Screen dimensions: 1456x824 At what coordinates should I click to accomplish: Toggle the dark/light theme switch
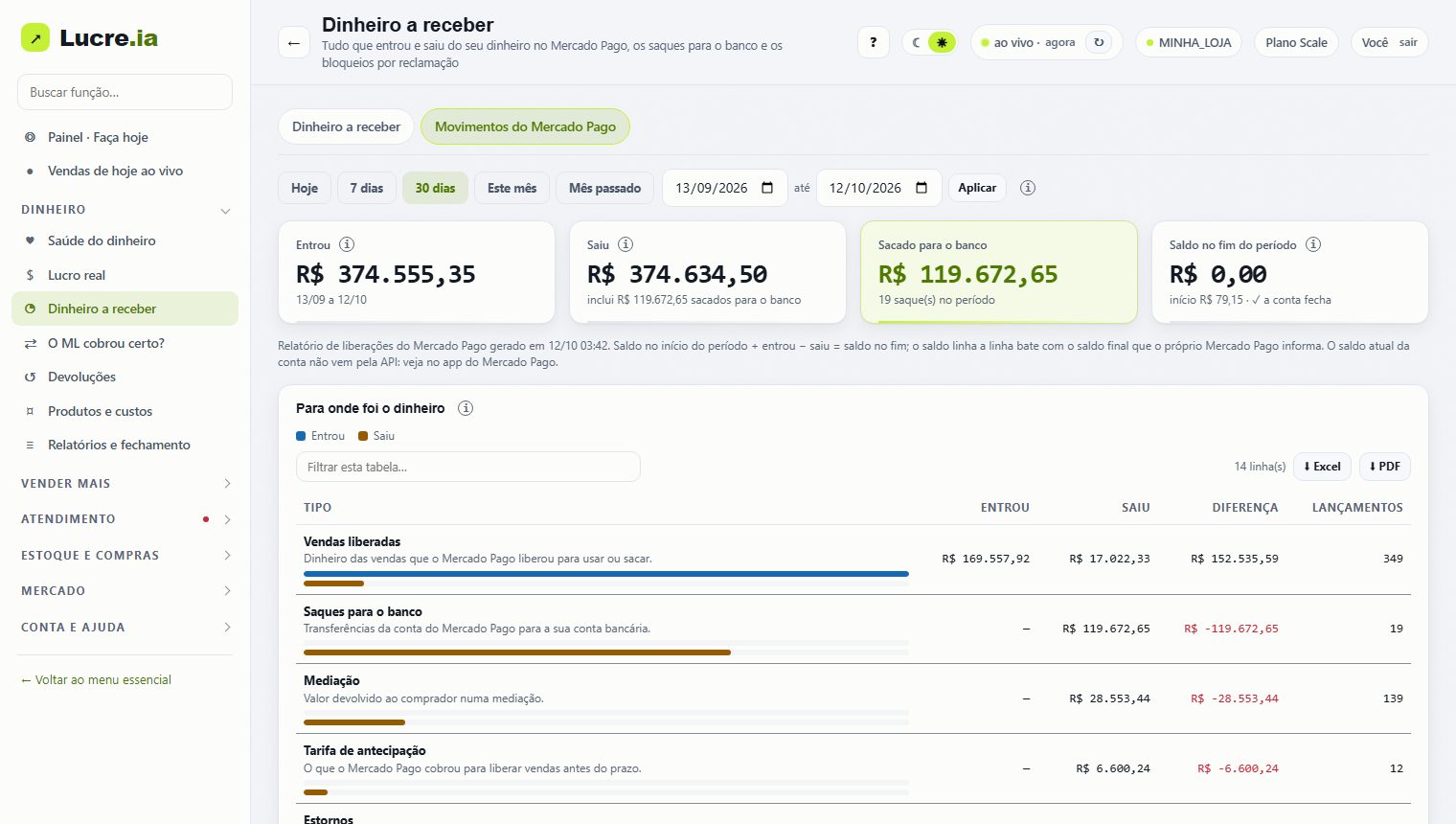929,42
